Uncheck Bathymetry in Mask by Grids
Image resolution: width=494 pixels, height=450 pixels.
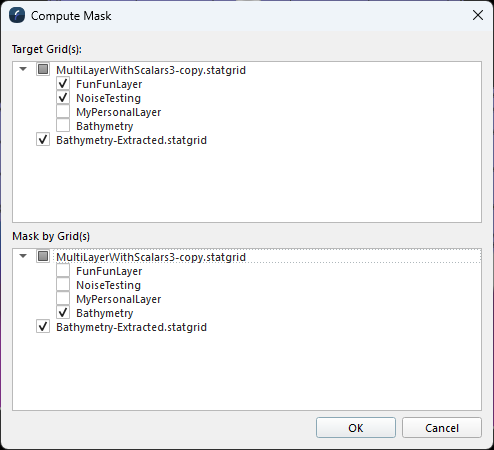tap(63, 313)
